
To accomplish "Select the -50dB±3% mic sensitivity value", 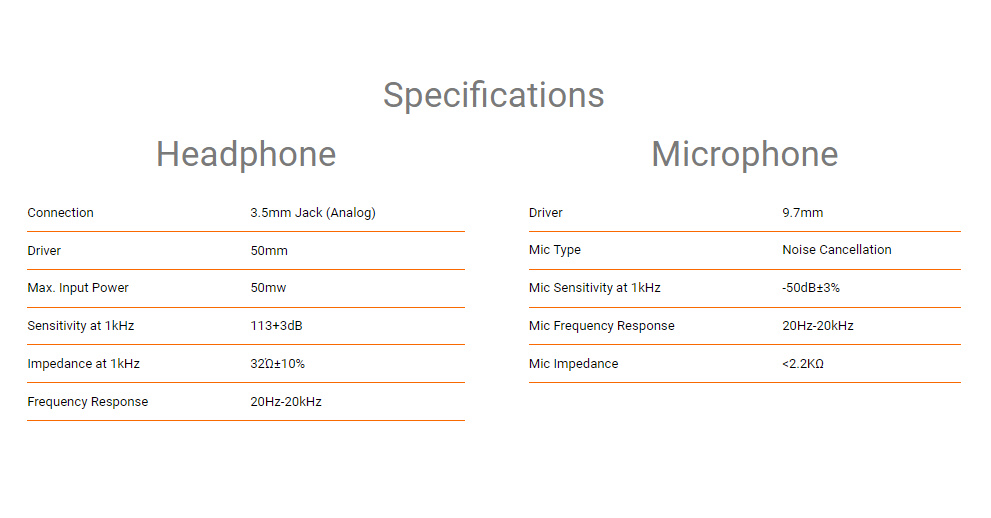I will pyautogui.click(x=811, y=288).
